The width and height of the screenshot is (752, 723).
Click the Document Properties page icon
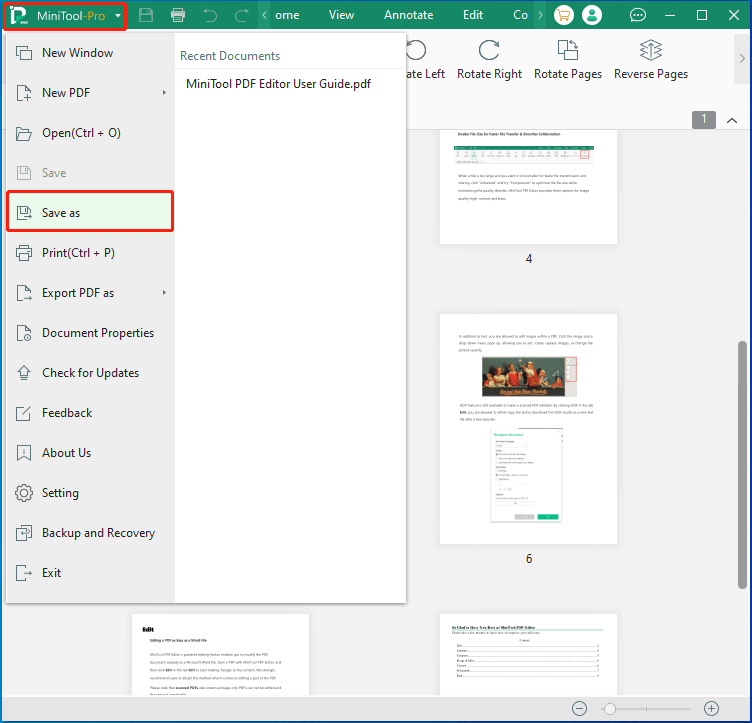coord(24,333)
